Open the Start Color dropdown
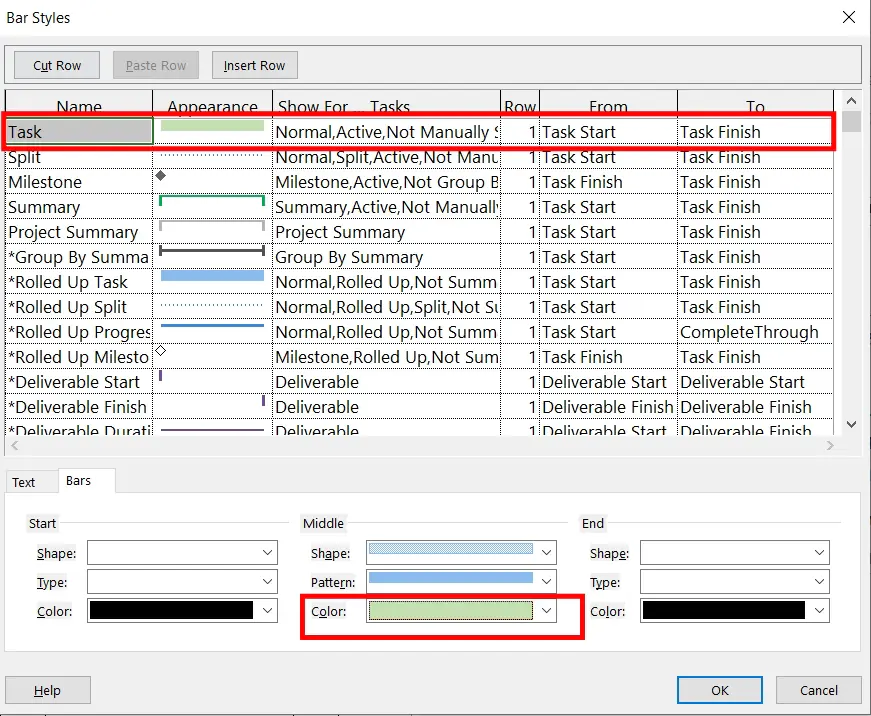Screen dimensions: 871x716 coord(267,610)
